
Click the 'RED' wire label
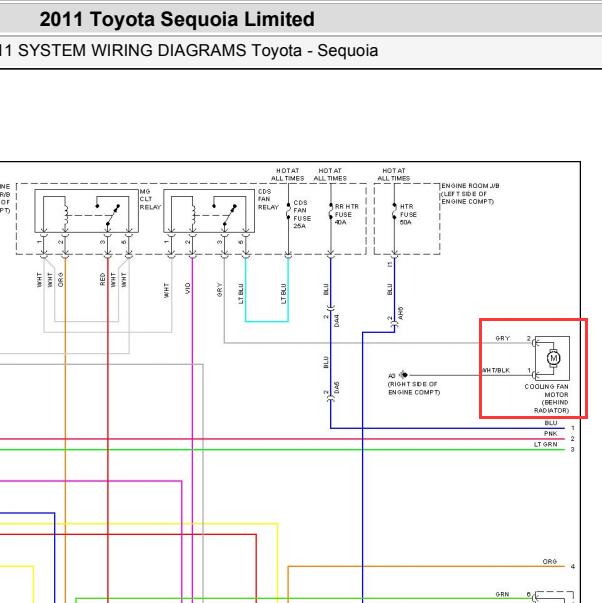(102, 279)
